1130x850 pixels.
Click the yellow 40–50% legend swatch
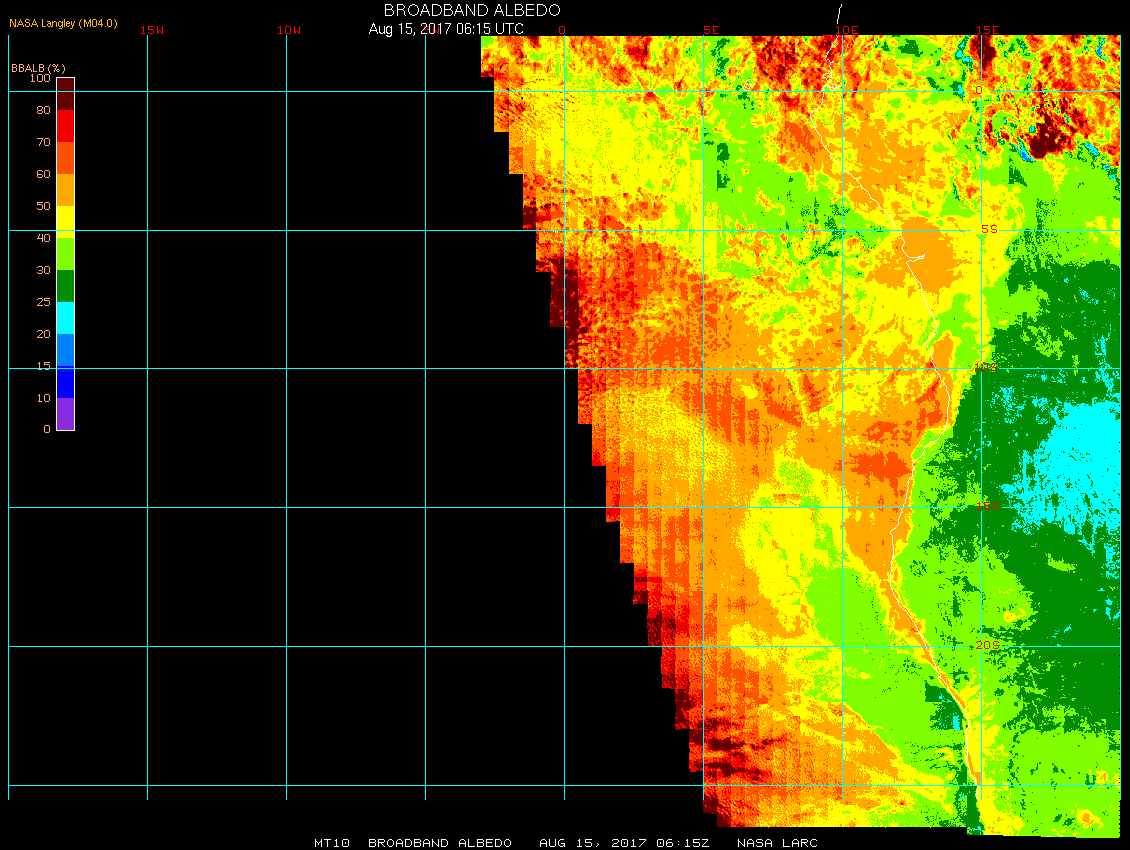pos(65,220)
